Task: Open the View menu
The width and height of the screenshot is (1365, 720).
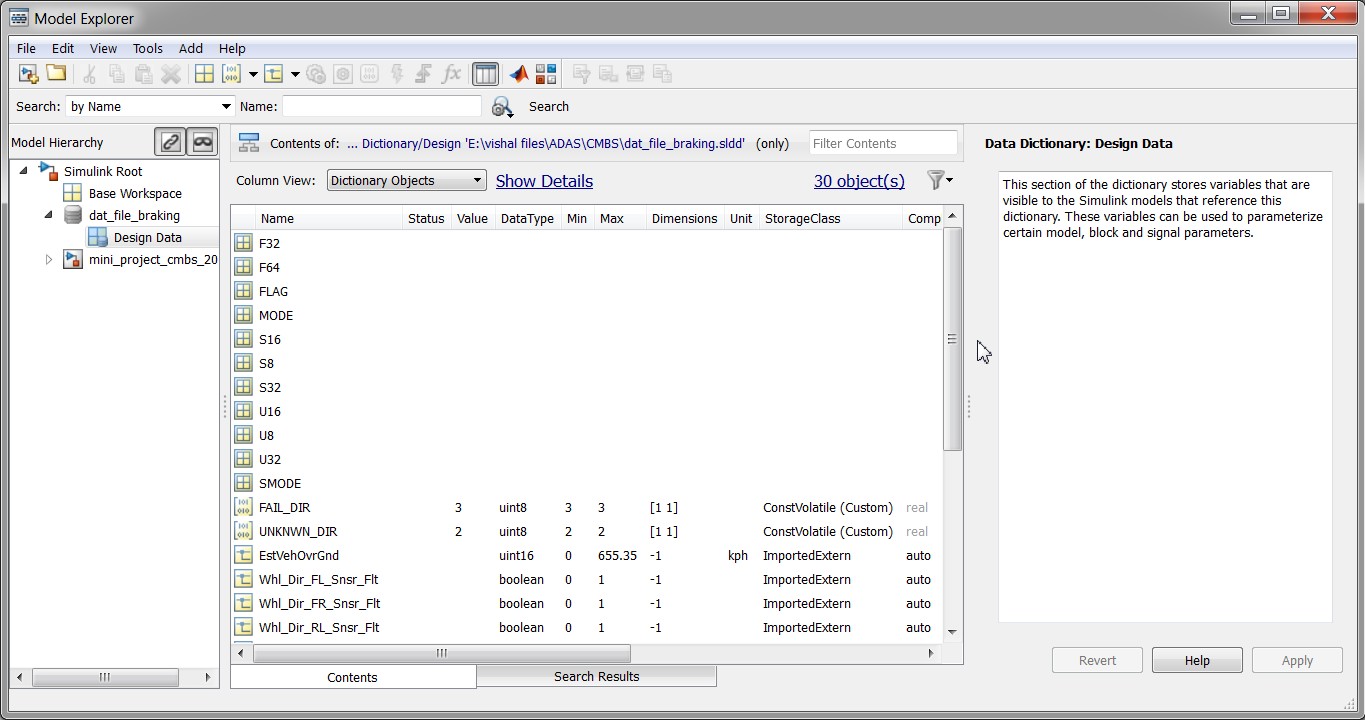Action: [x=103, y=48]
